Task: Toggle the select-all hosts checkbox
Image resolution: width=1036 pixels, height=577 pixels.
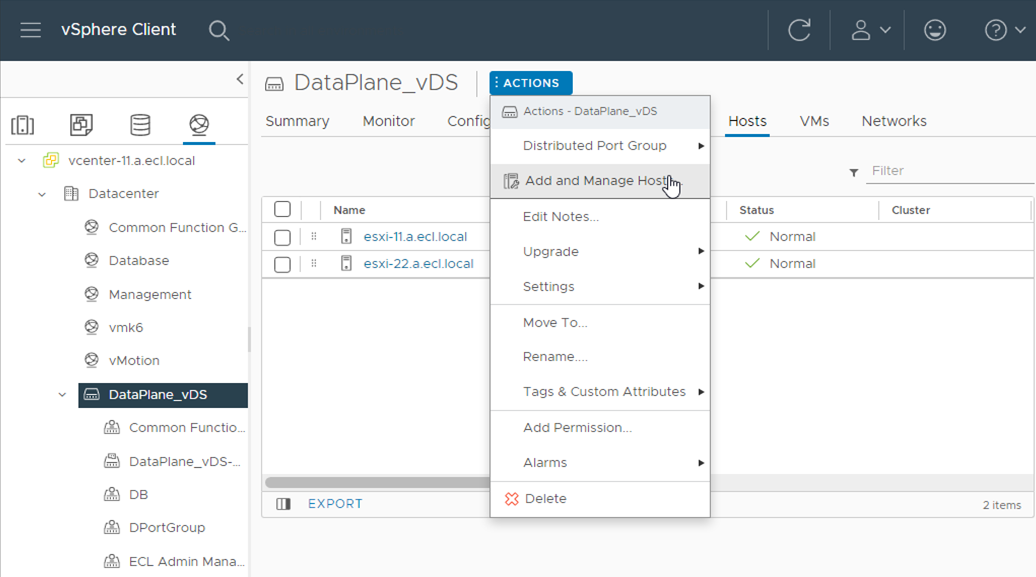Action: click(282, 209)
